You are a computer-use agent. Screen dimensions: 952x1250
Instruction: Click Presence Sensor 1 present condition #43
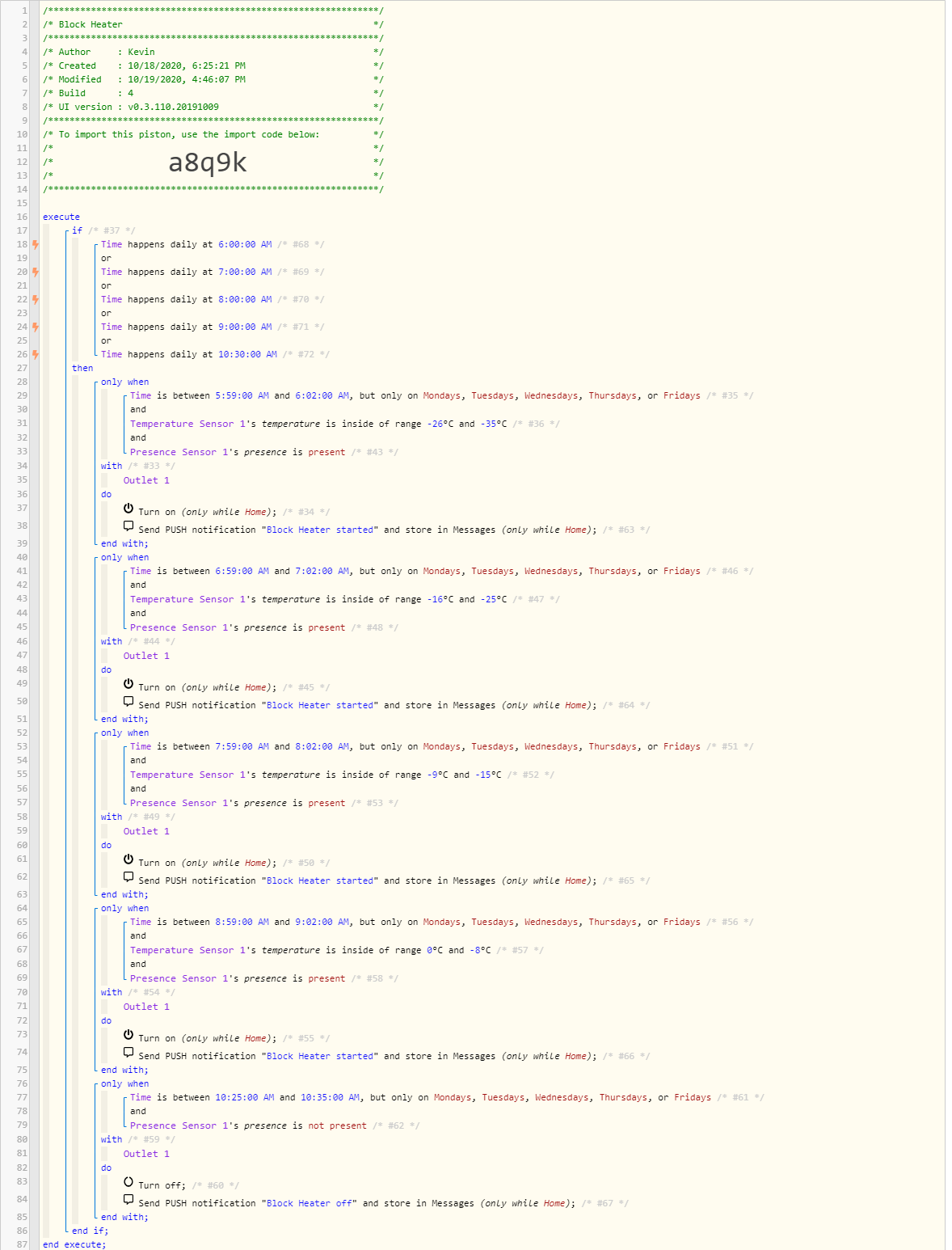(264, 452)
